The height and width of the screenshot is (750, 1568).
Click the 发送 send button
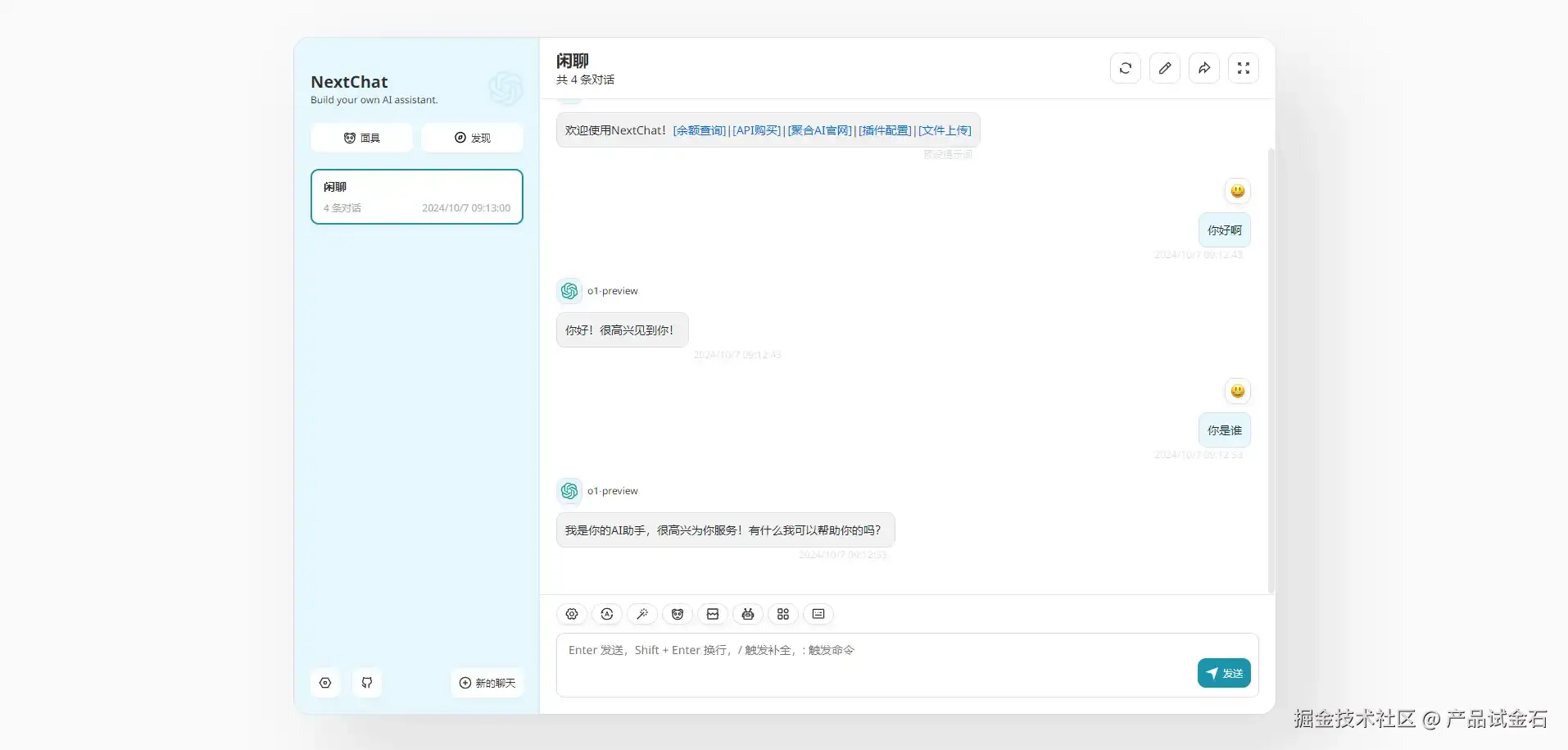(1224, 673)
